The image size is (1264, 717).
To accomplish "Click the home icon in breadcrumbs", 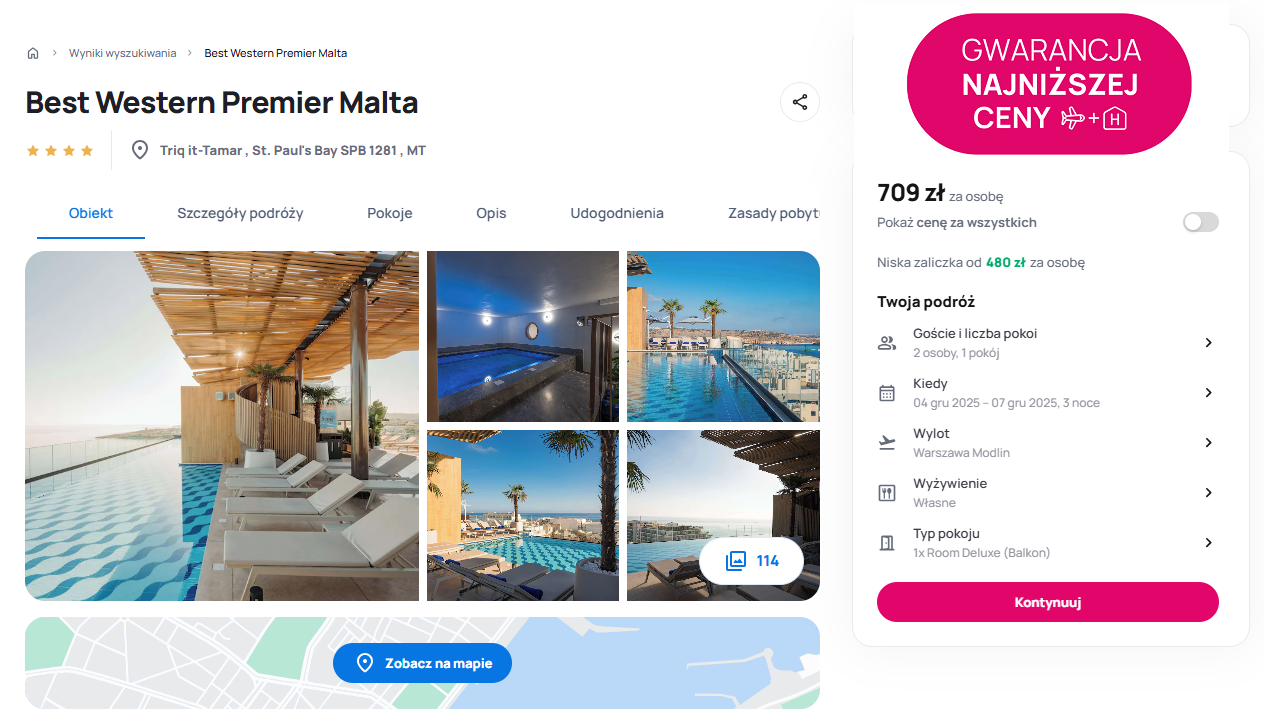I will tap(33, 53).
